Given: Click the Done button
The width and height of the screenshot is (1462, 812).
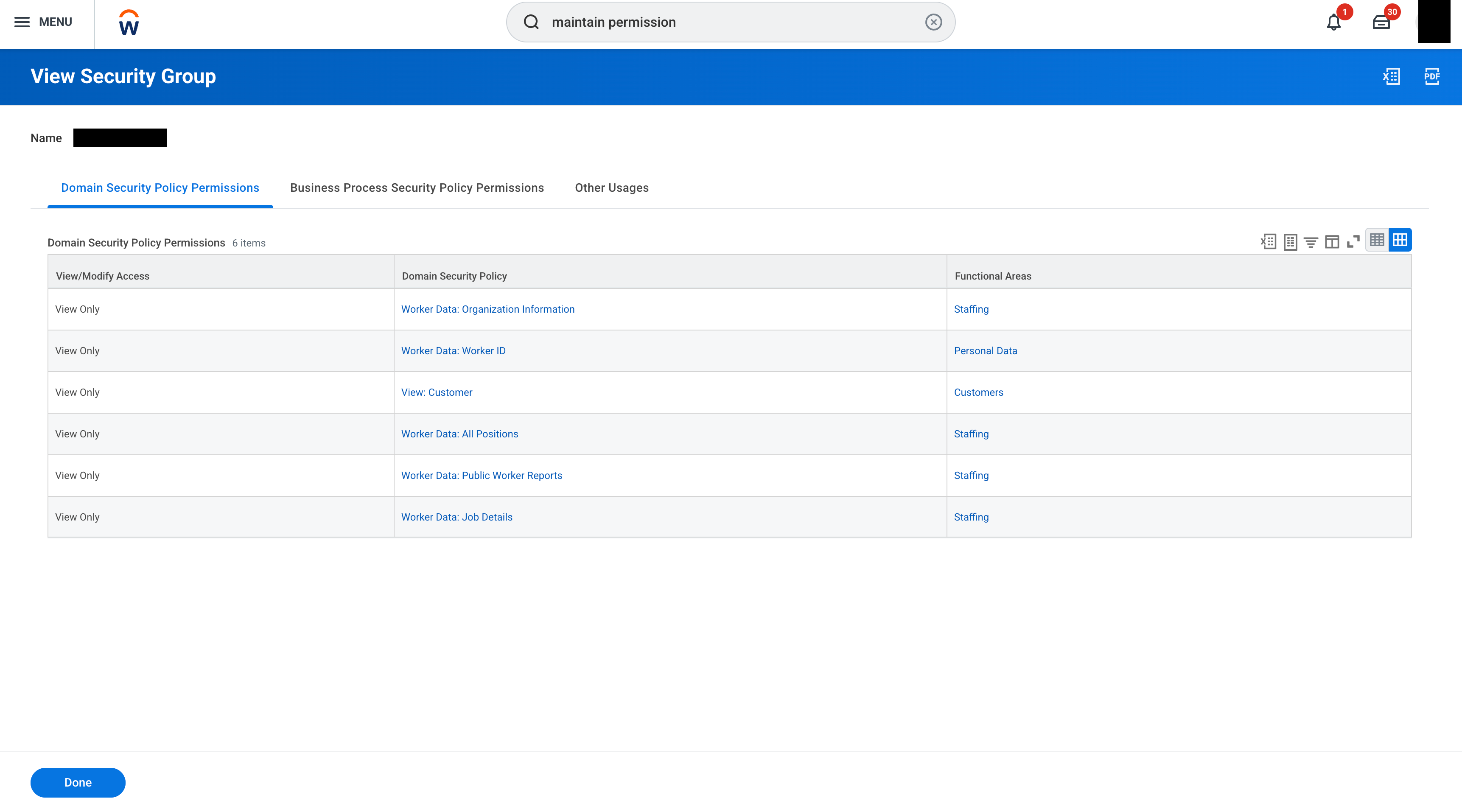Looking at the screenshot, I should coord(78,783).
